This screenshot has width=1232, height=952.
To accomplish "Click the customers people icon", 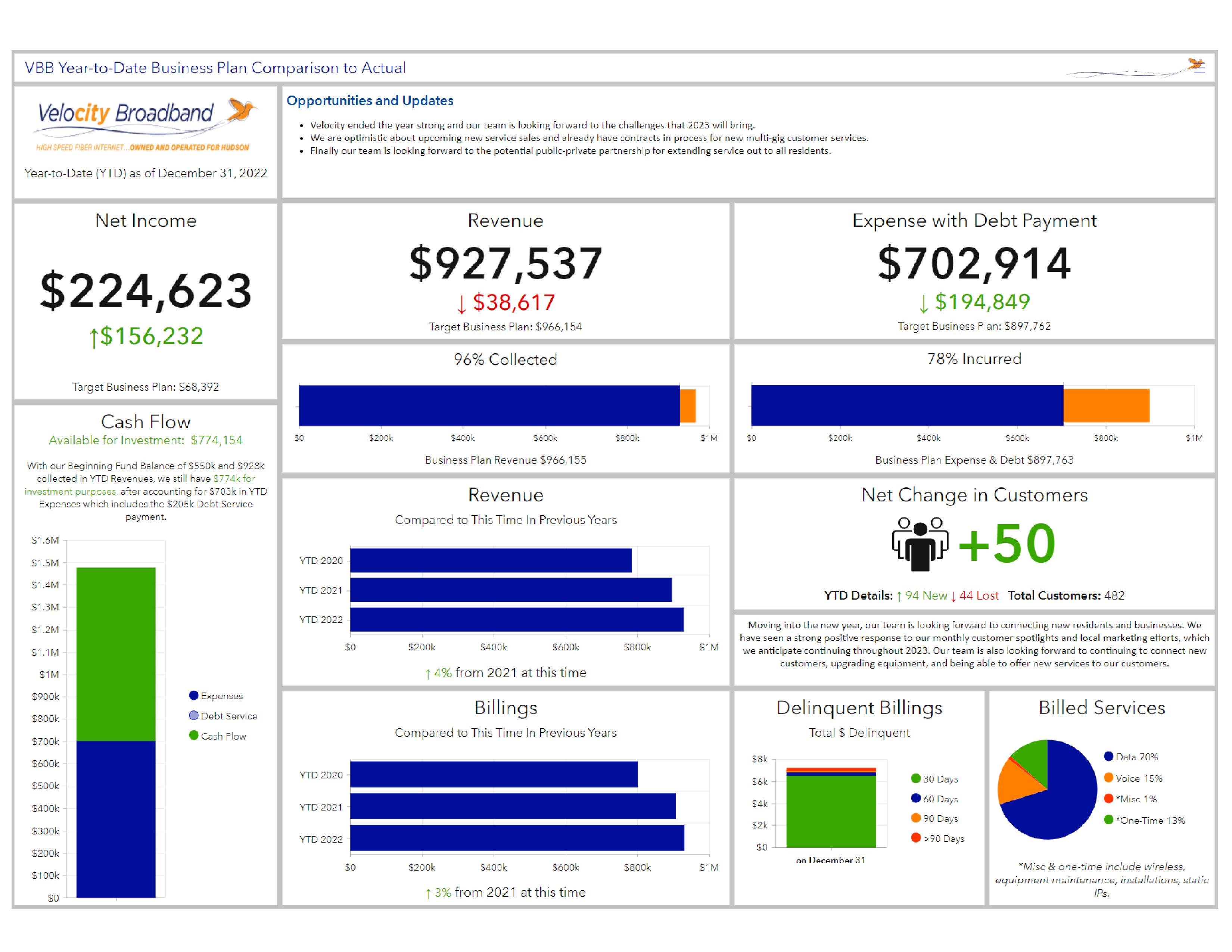I will point(920,544).
